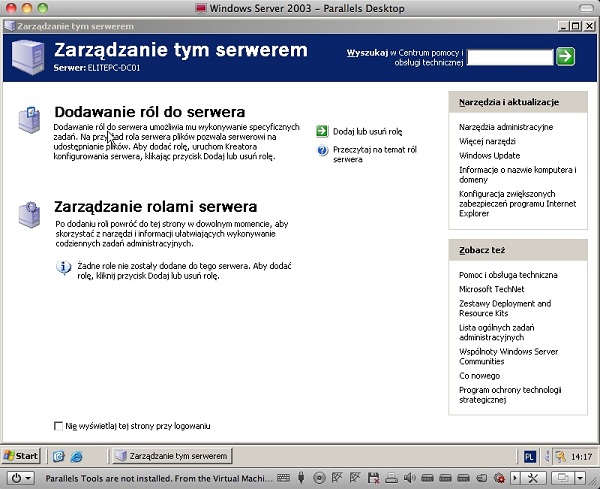
Task: Click the Parallels USB device status icon
Action: 301,478
